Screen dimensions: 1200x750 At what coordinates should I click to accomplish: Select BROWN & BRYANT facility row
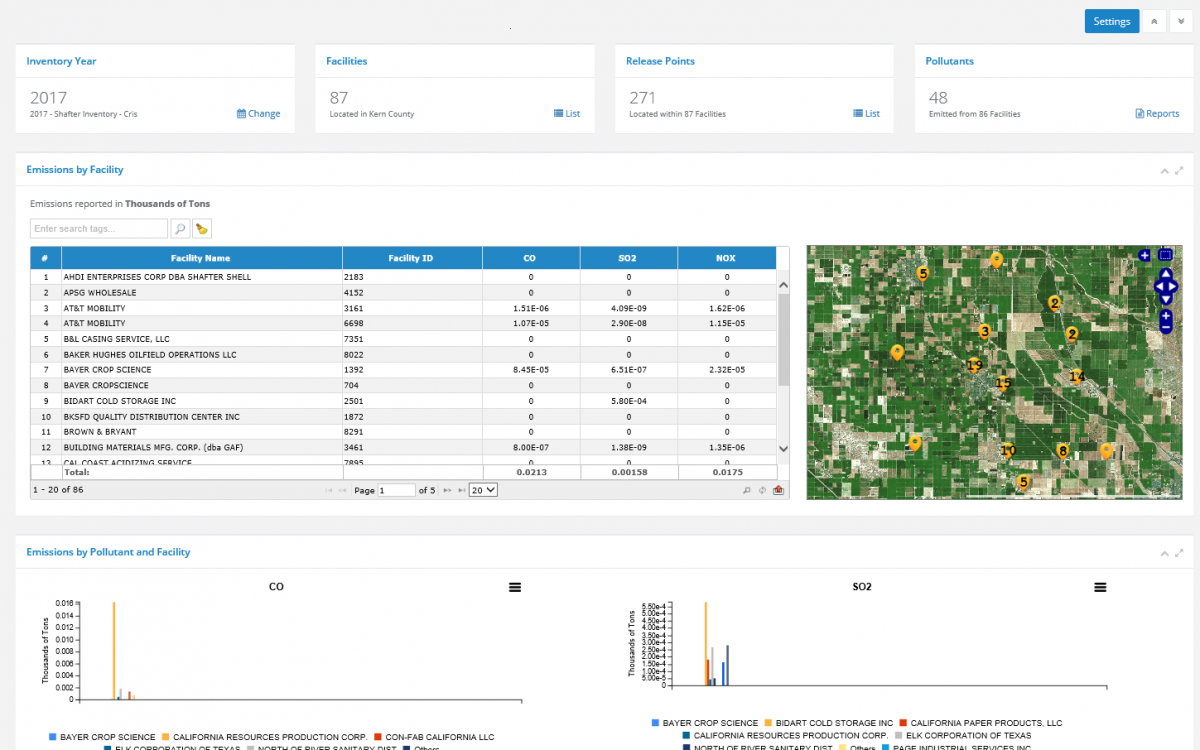403,432
